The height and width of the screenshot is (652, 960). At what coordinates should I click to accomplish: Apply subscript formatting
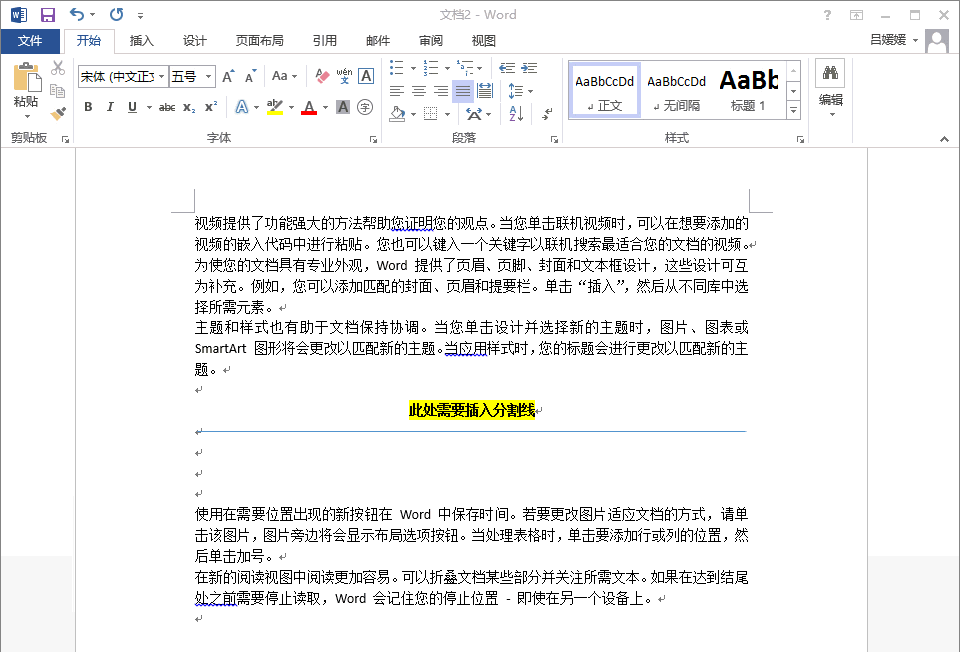[188, 108]
